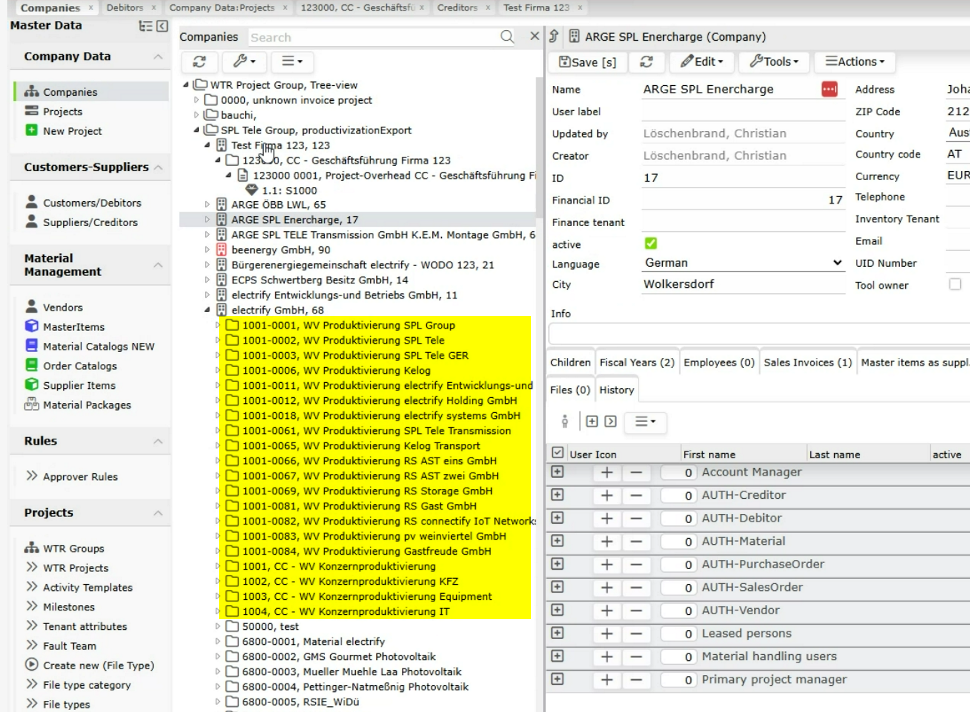
Task: Collapse Master Data panel with arrow icon
Action: tap(162, 26)
